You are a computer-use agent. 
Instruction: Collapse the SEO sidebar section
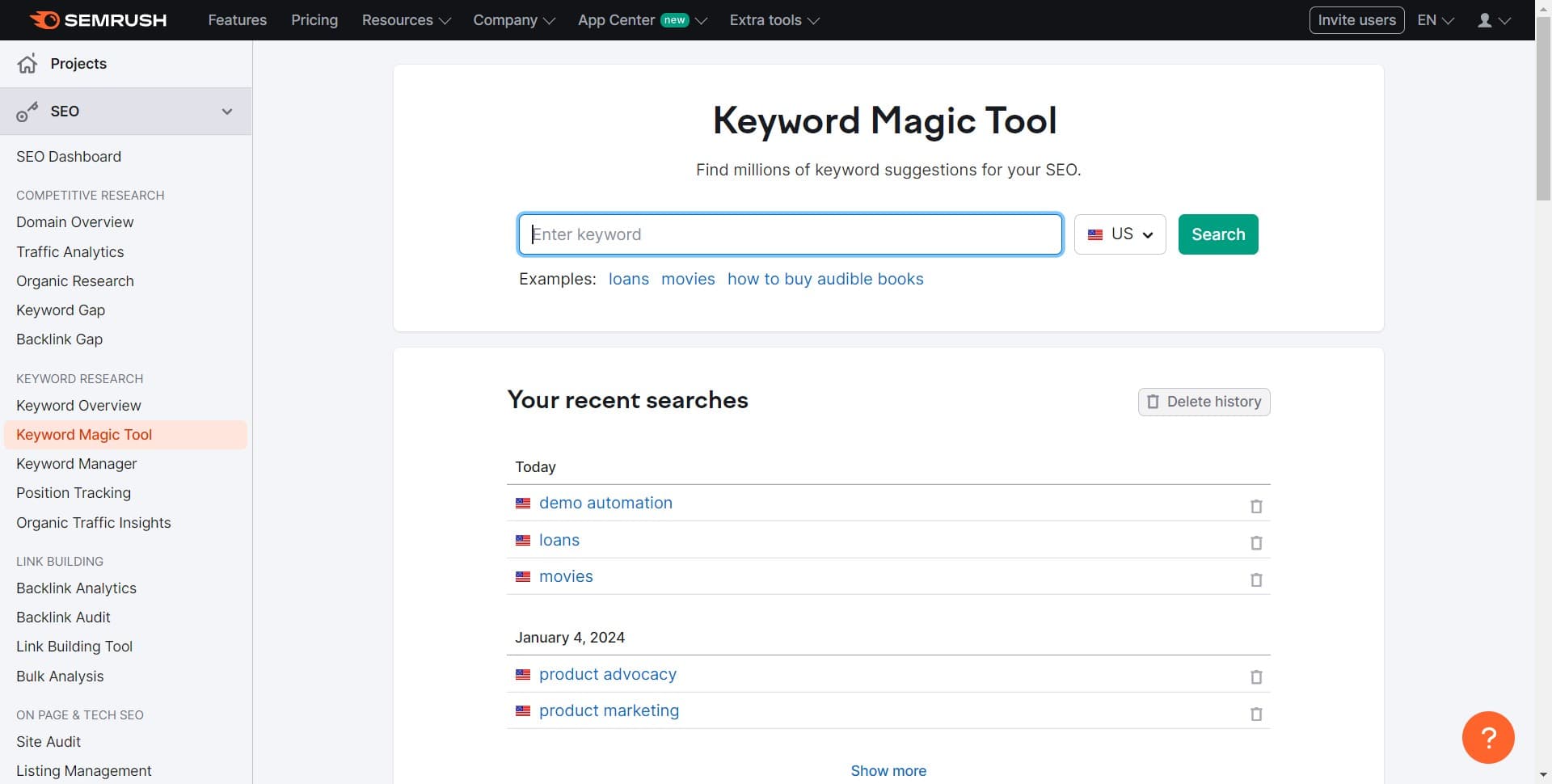(227, 112)
